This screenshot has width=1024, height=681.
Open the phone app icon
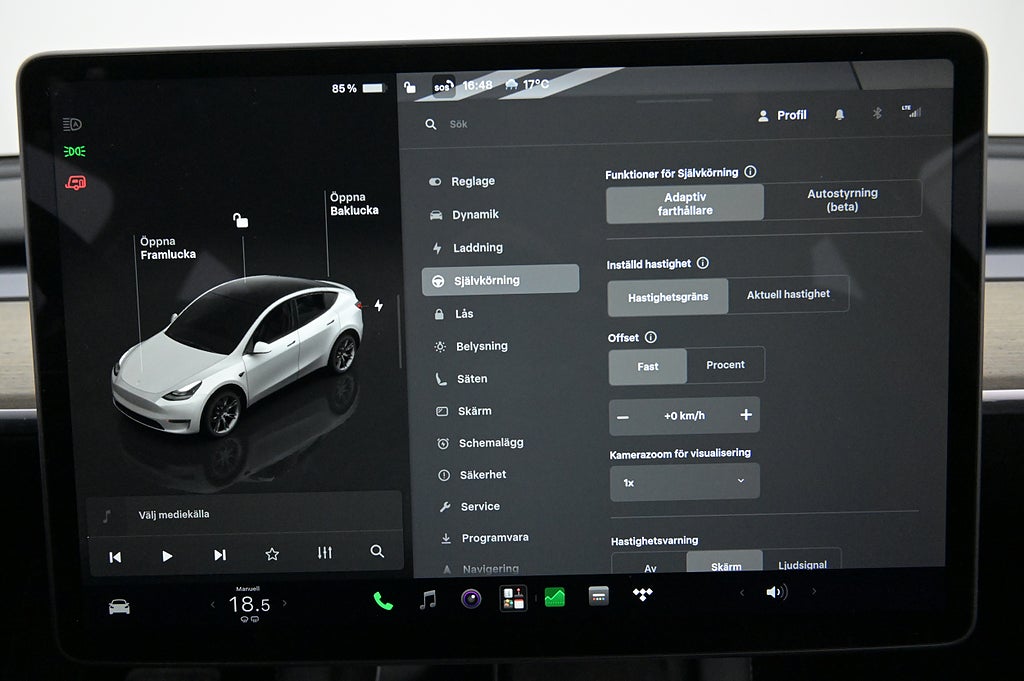383,601
